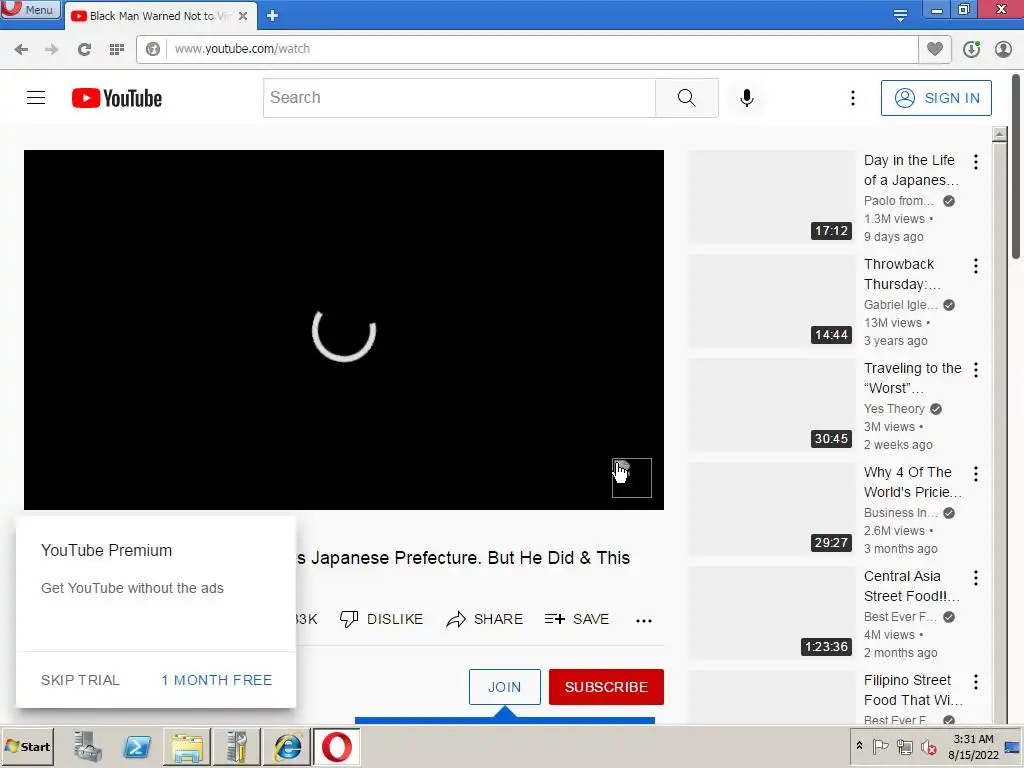Open the Action Center flag icon
Image resolution: width=1024 pixels, height=768 pixels.
[880, 746]
